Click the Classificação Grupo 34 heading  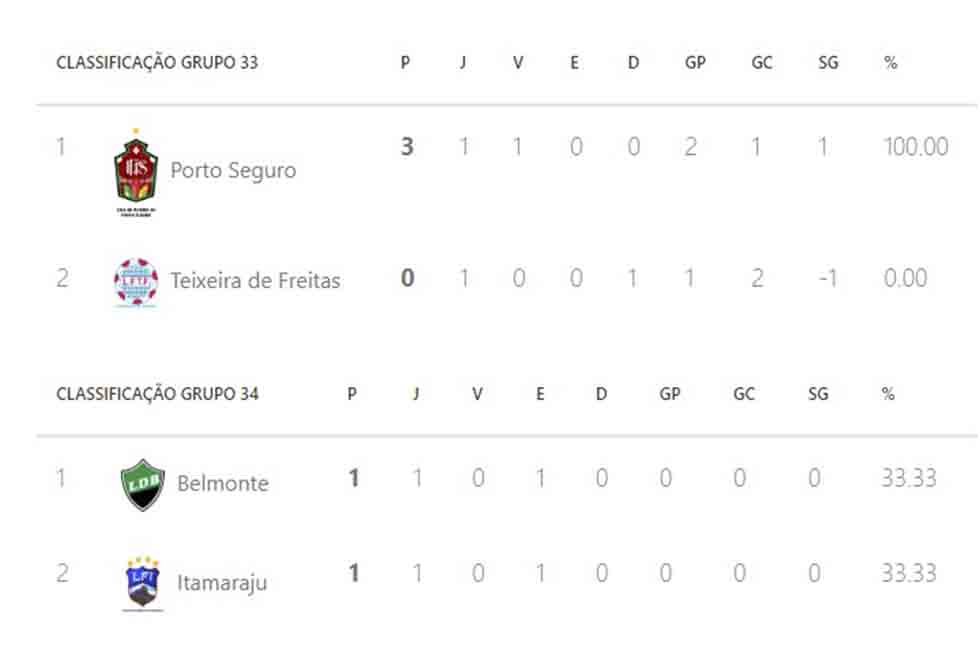(x=157, y=394)
